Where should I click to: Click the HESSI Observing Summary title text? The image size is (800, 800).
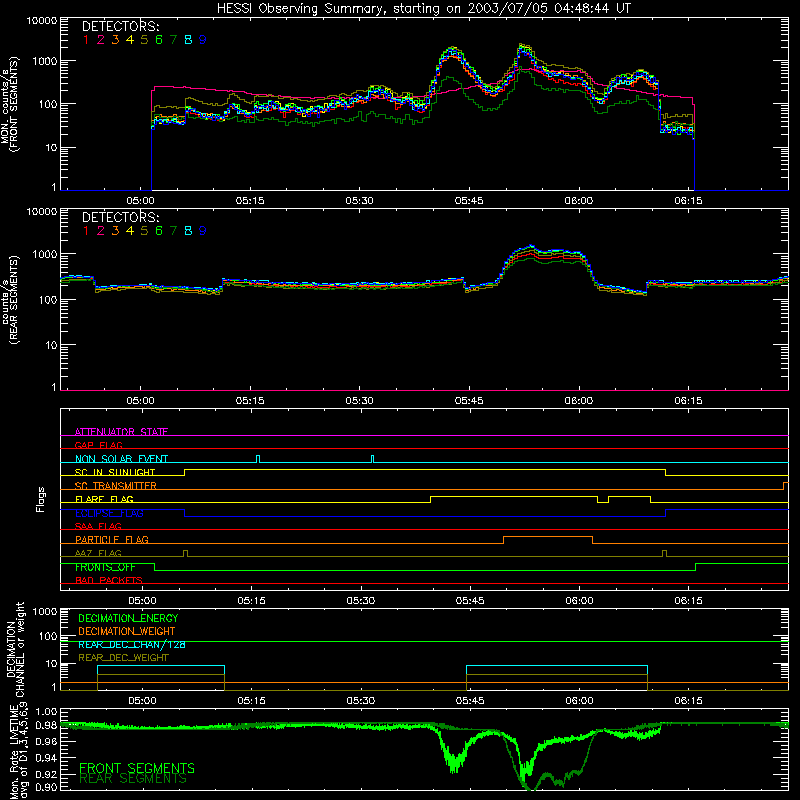[423, 9]
